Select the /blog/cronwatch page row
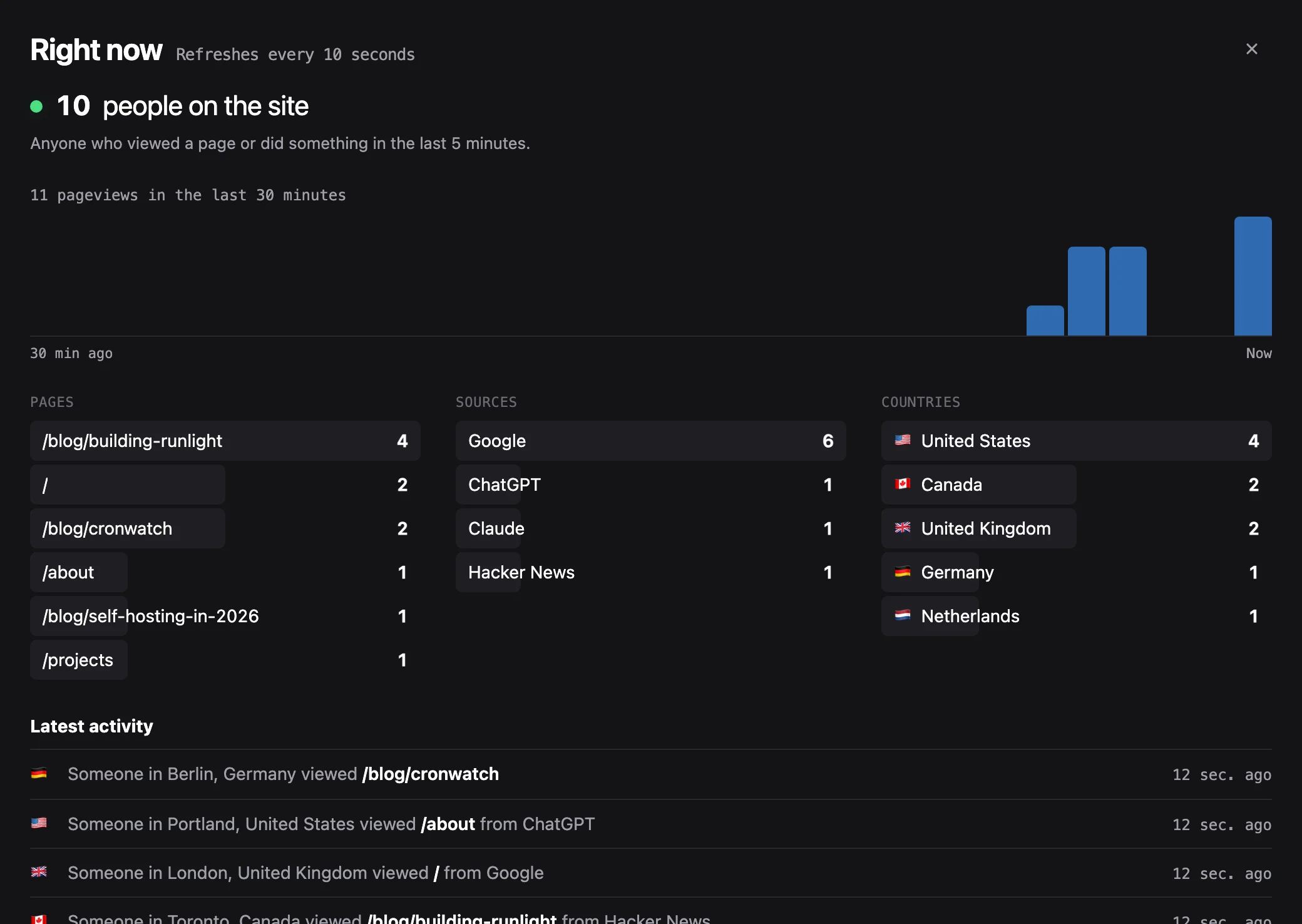Screen dimensions: 1302x924 [x=225, y=528]
